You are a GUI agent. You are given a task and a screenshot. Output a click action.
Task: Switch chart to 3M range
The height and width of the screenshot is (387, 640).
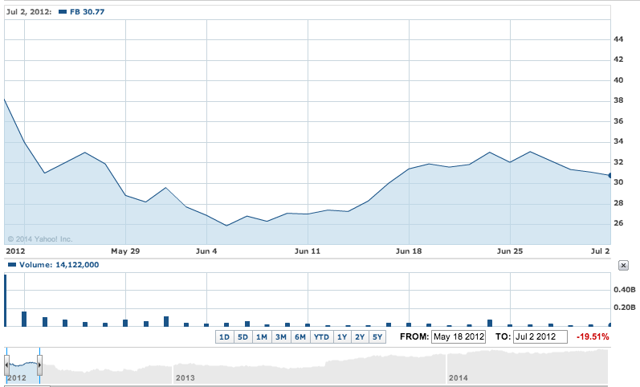(x=281, y=337)
